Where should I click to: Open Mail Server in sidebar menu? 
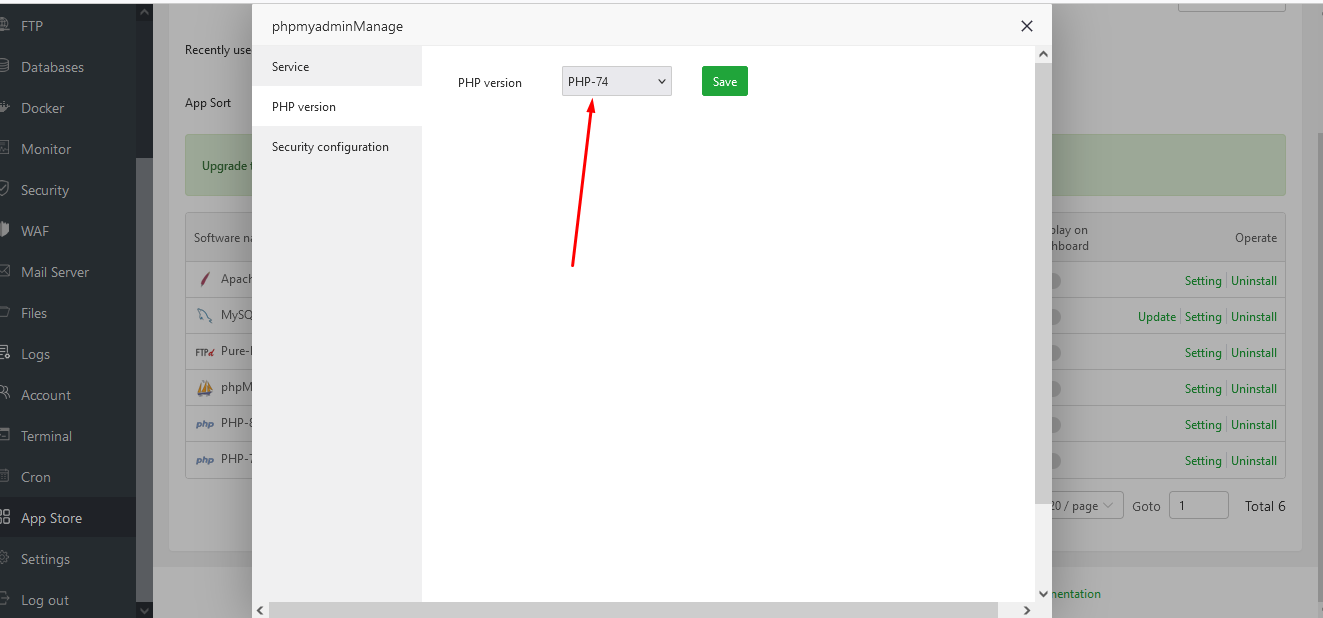click(x=55, y=272)
